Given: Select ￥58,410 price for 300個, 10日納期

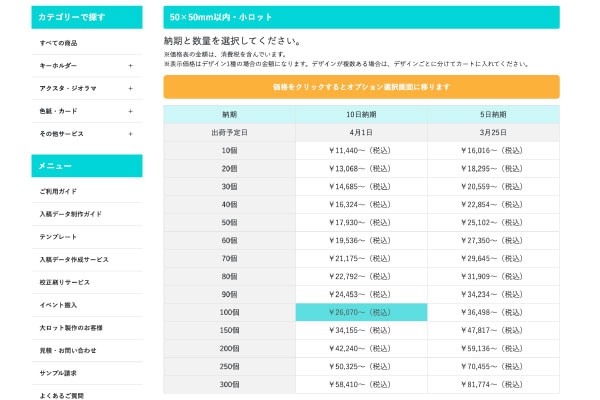Looking at the screenshot, I should point(360,385).
